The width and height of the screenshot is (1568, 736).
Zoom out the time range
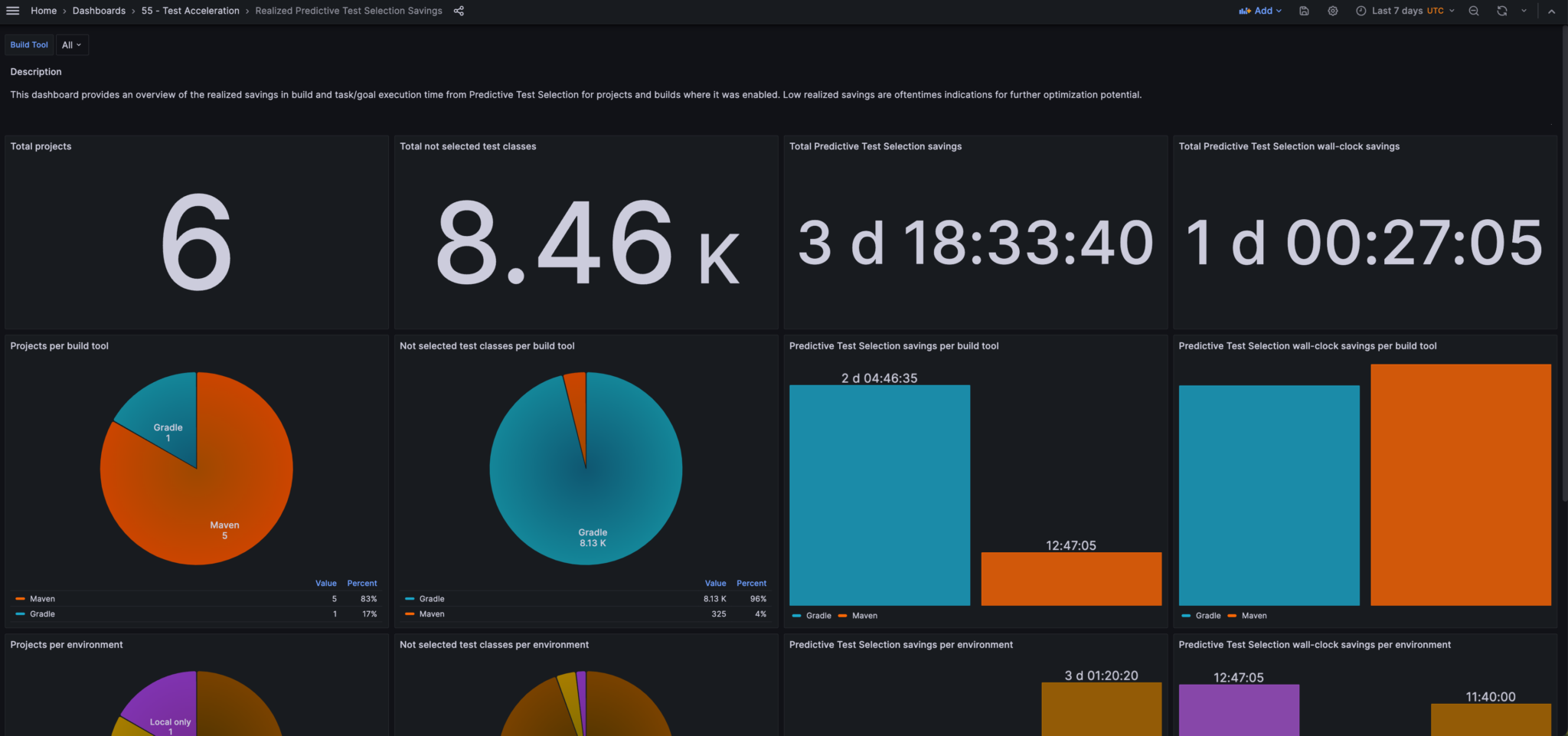click(1474, 11)
